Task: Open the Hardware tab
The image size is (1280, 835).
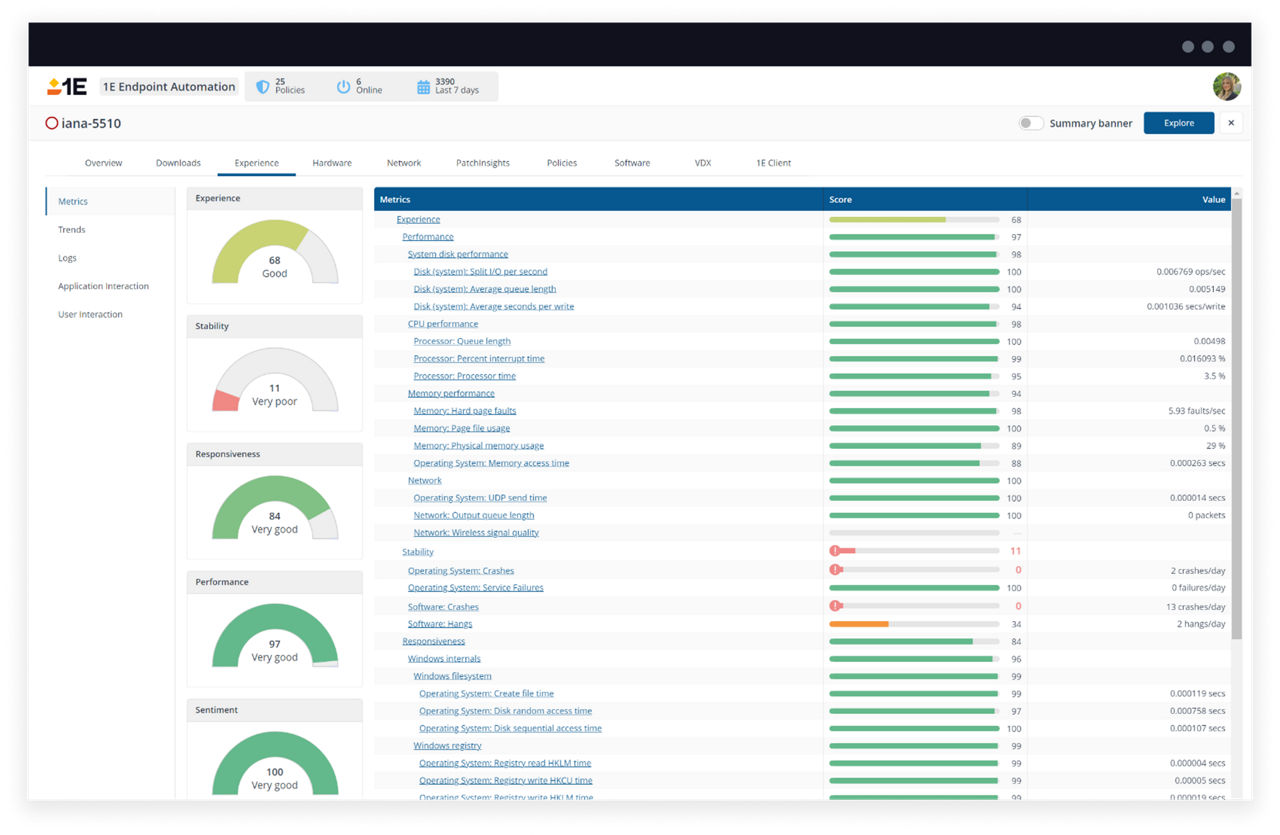Action: coord(332,163)
